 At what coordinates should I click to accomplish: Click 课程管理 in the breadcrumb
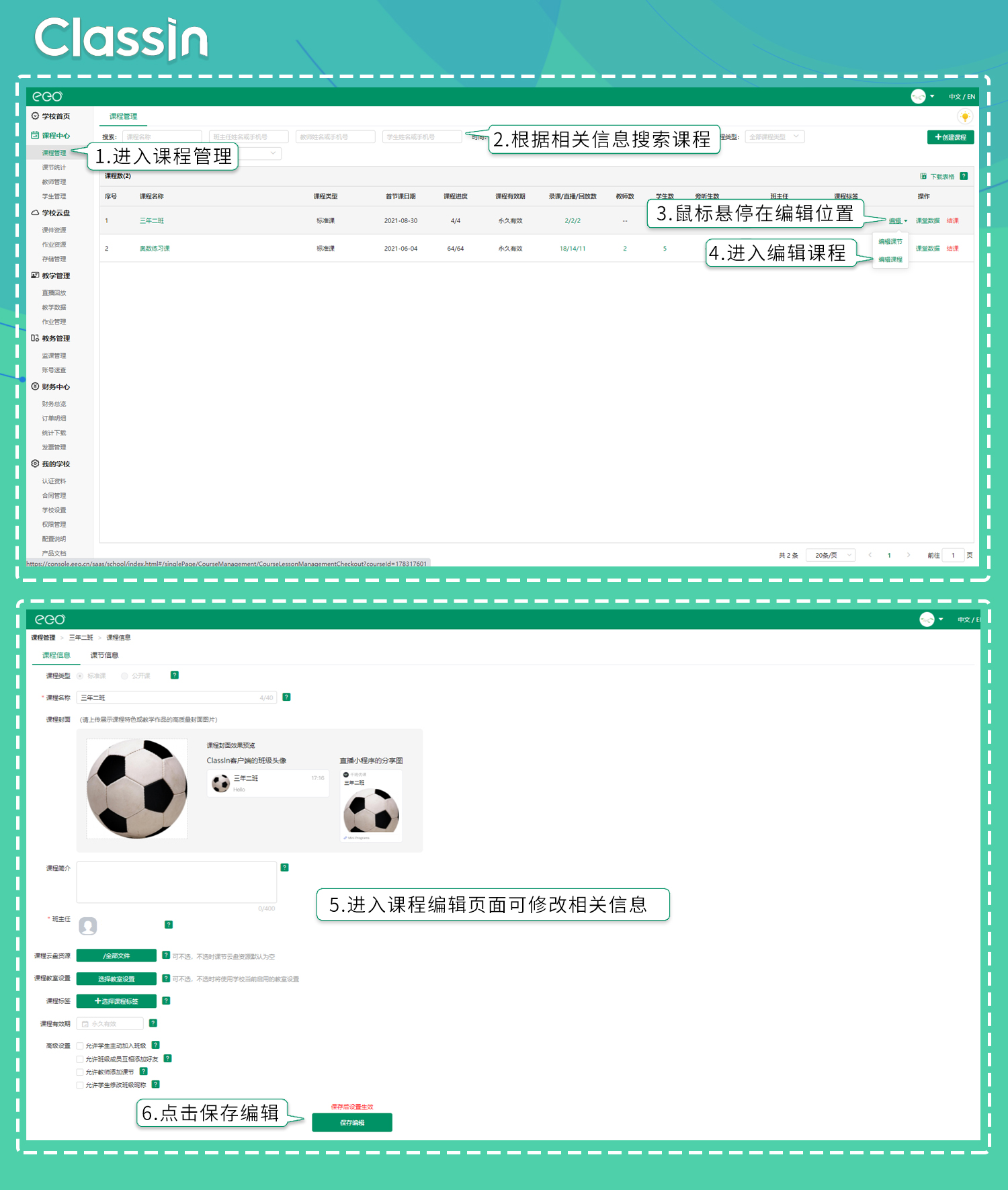[43, 638]
